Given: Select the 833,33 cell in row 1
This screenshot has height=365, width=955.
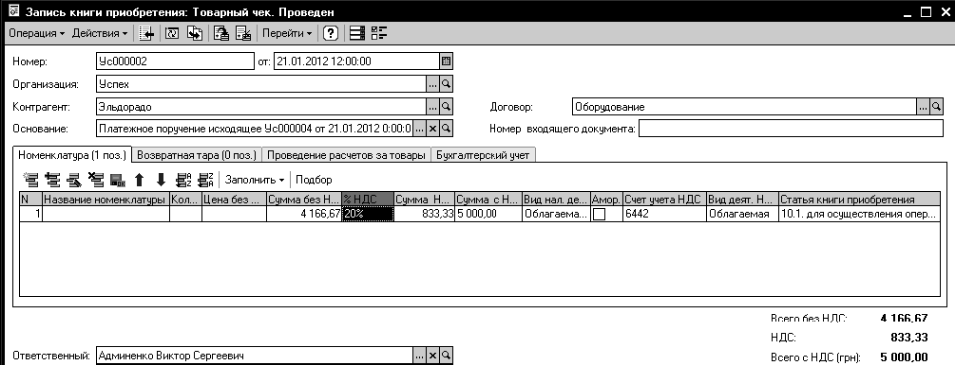Looking at the screenshot, I should pyautogui.click(x=424, y=214).
